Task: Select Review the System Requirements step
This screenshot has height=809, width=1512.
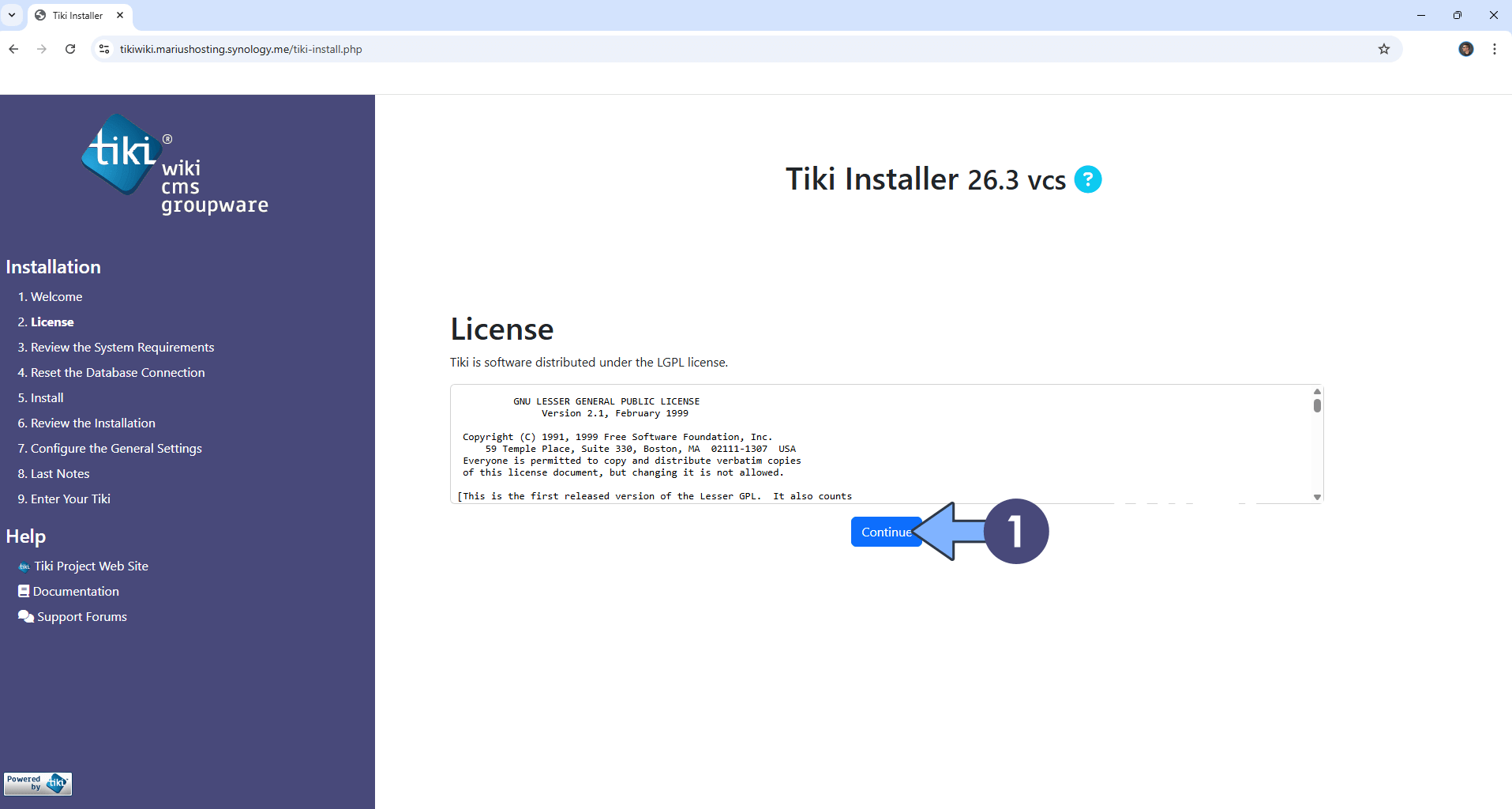Action: pos(122,347)
